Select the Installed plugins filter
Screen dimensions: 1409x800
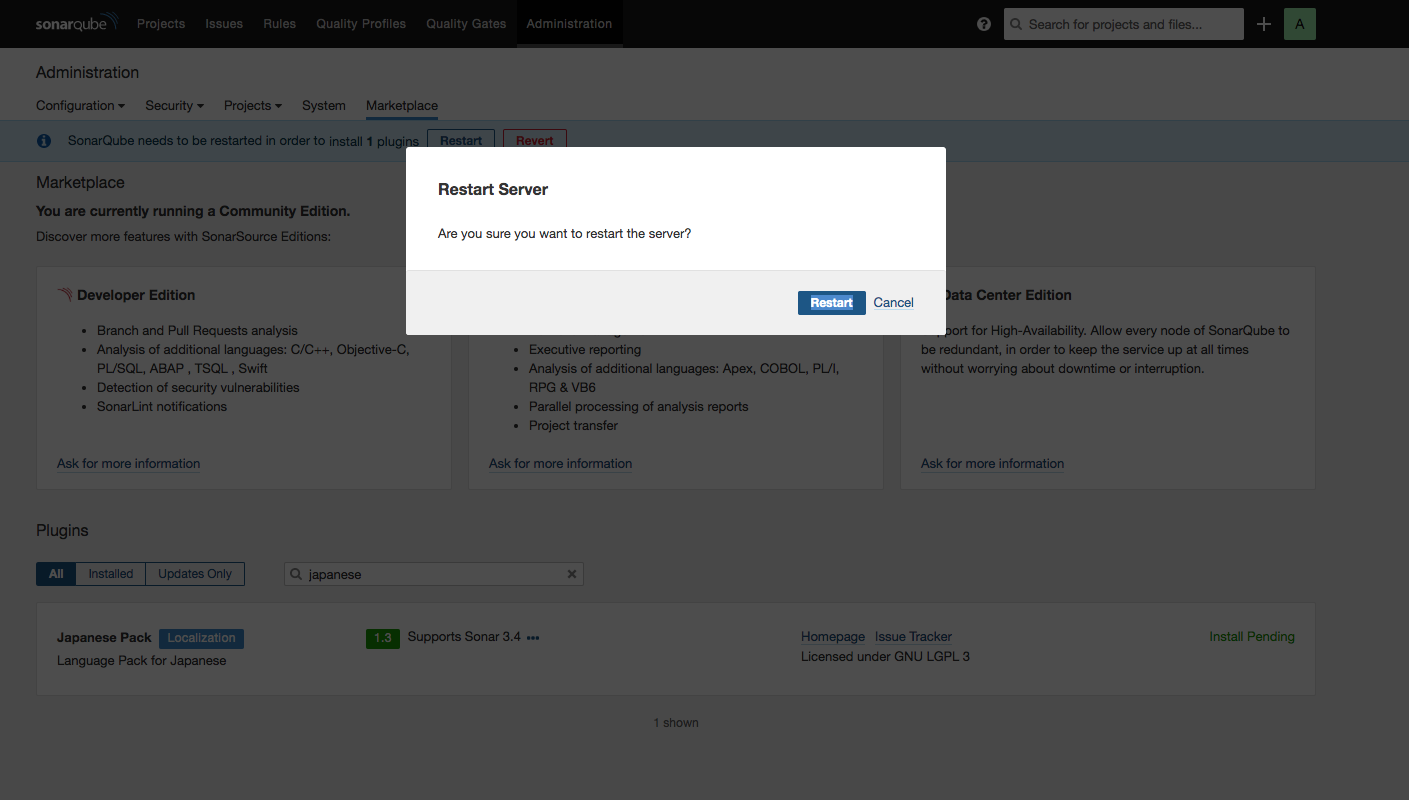pos(110,574)
